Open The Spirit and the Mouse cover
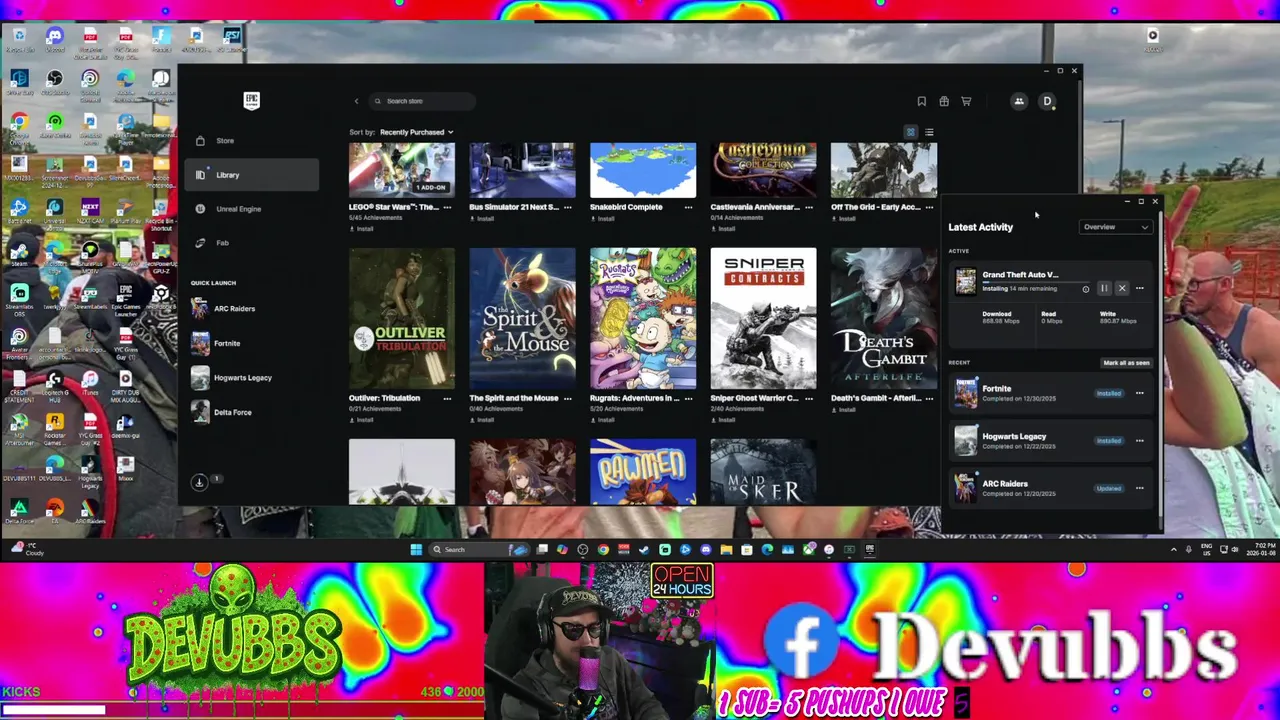The width and height of the screenshot is (1280, 720). 522,319
